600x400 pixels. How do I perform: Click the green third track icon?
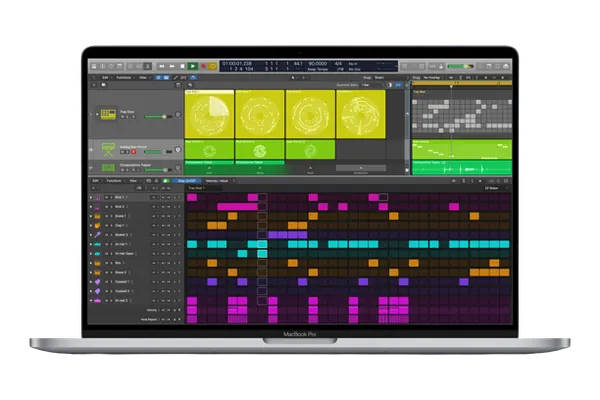(108, 168)
